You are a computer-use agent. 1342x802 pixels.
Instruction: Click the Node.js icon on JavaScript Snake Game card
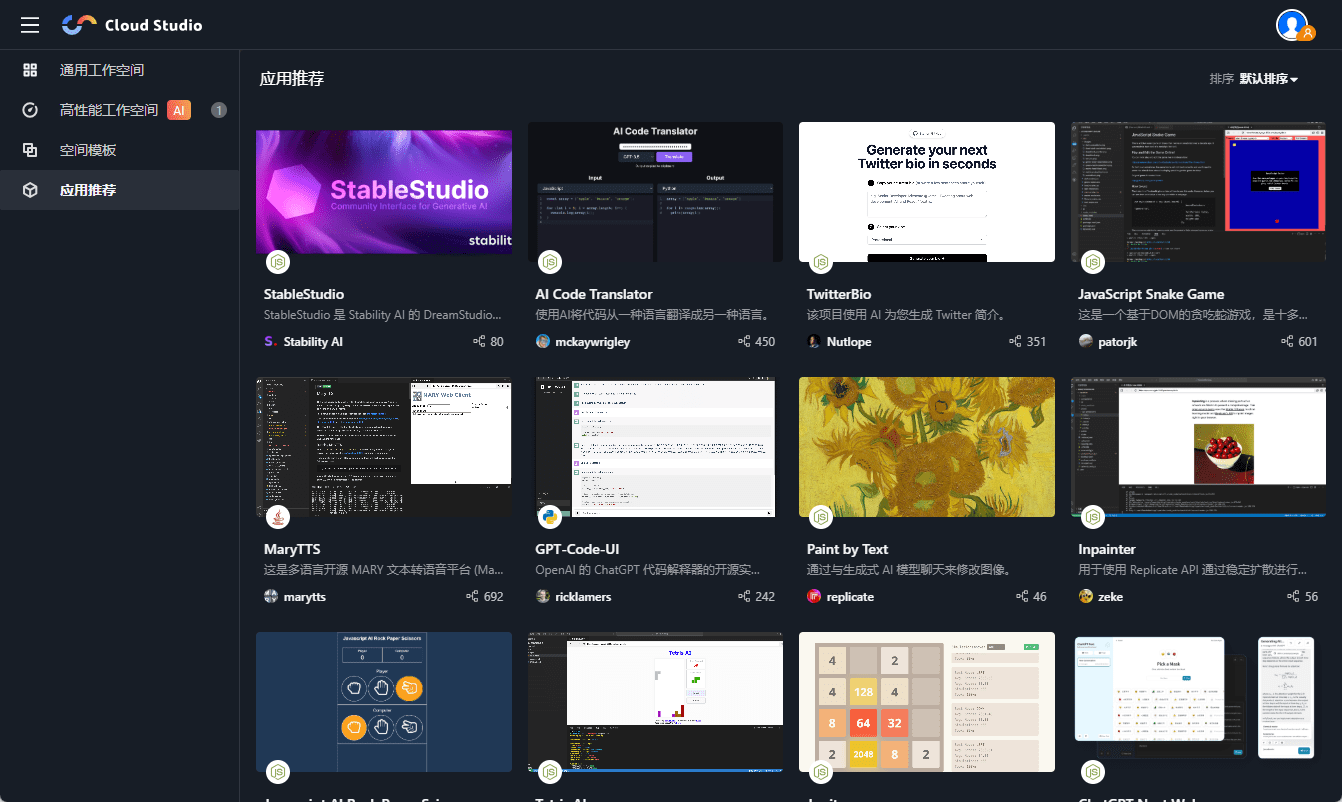(1093, 262)
